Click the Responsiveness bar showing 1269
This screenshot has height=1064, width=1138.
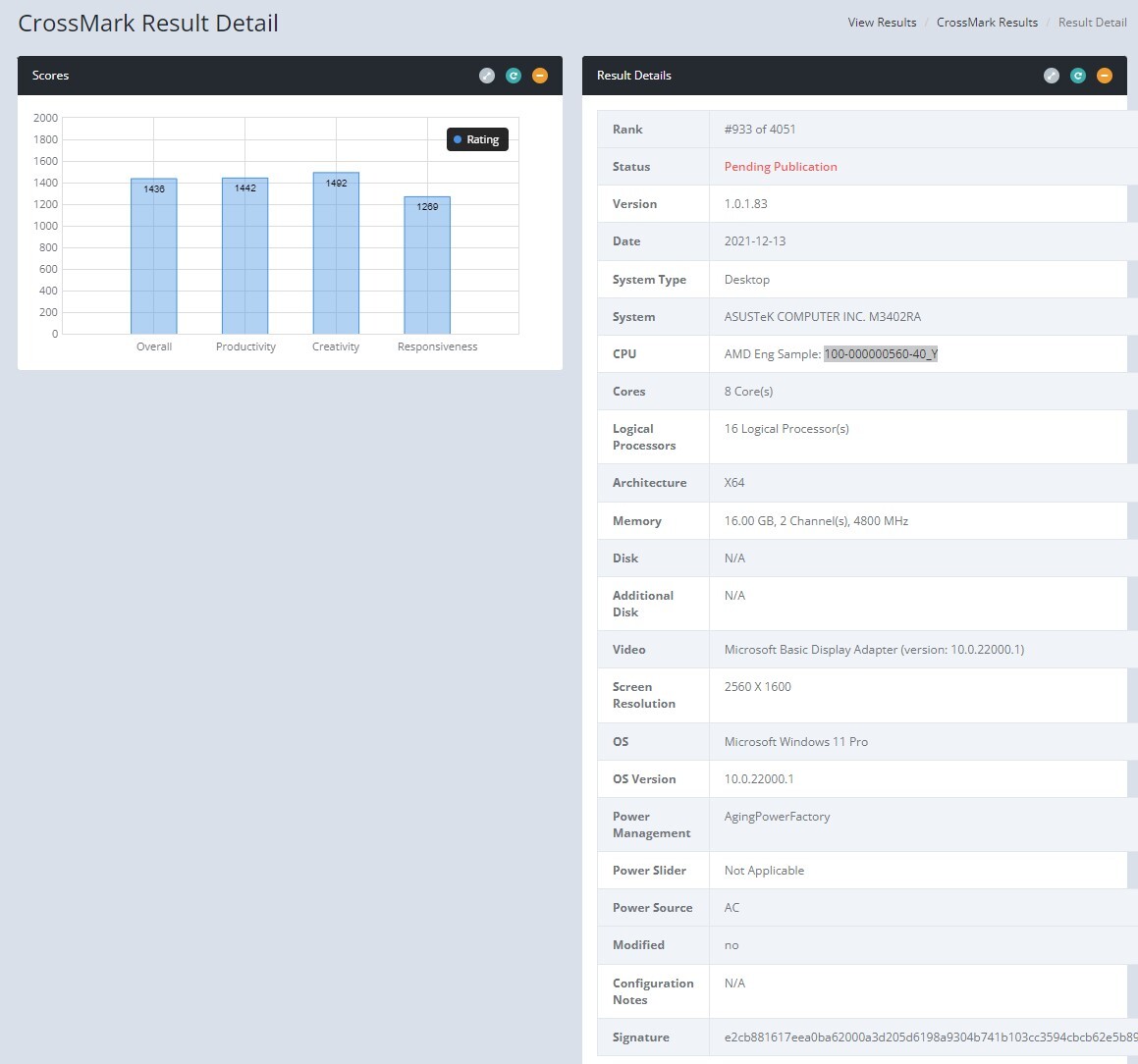(427, 265)
